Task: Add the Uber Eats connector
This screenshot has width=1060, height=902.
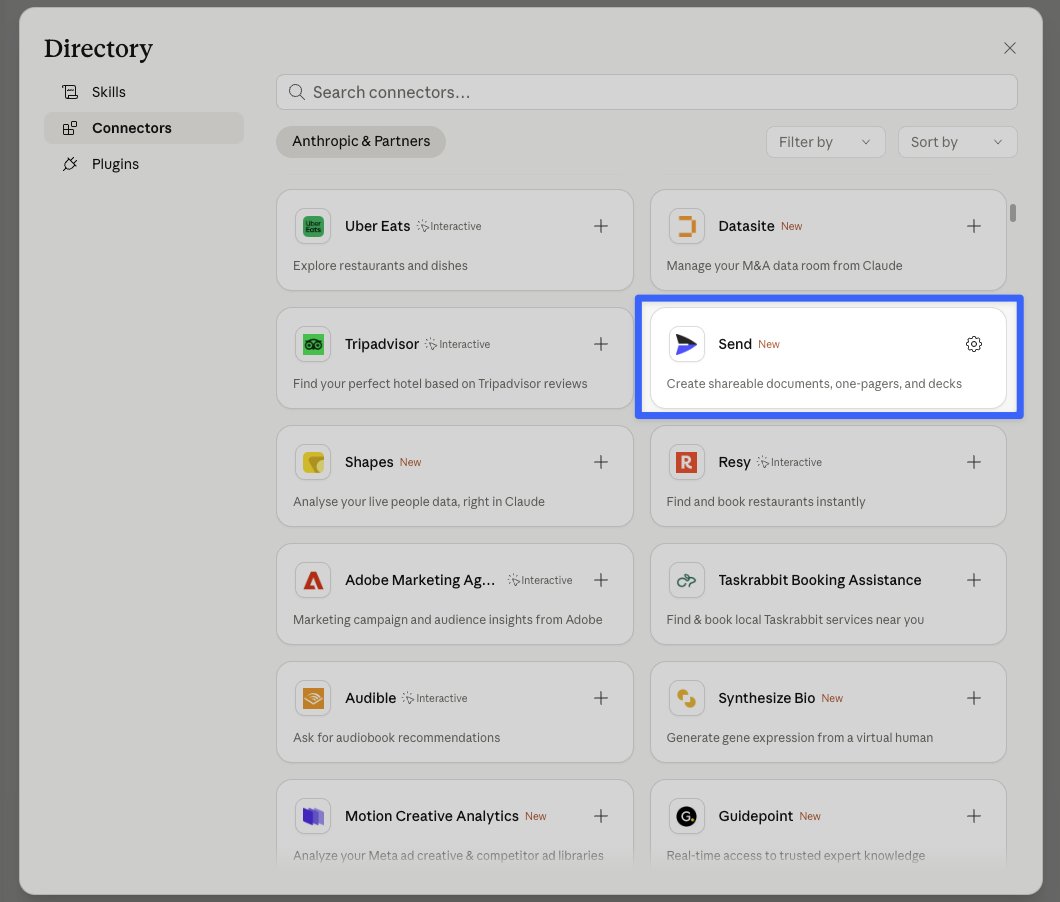Action: click(x=600, y=226)
